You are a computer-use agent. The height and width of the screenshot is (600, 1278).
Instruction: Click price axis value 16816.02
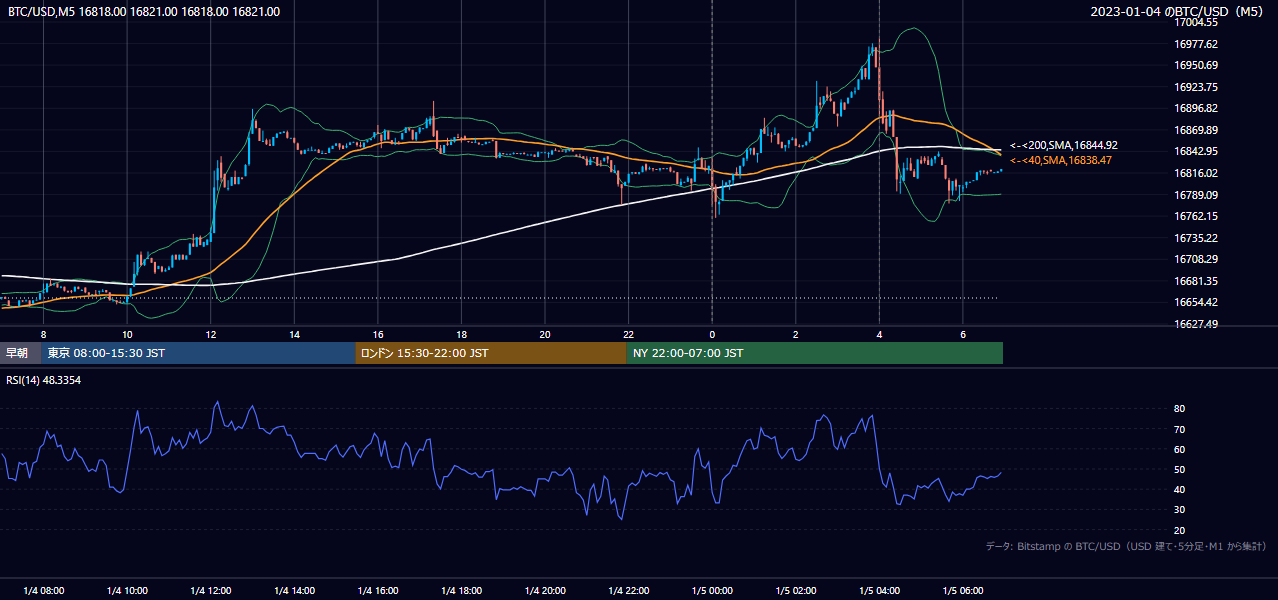(x=1196, y=173)
